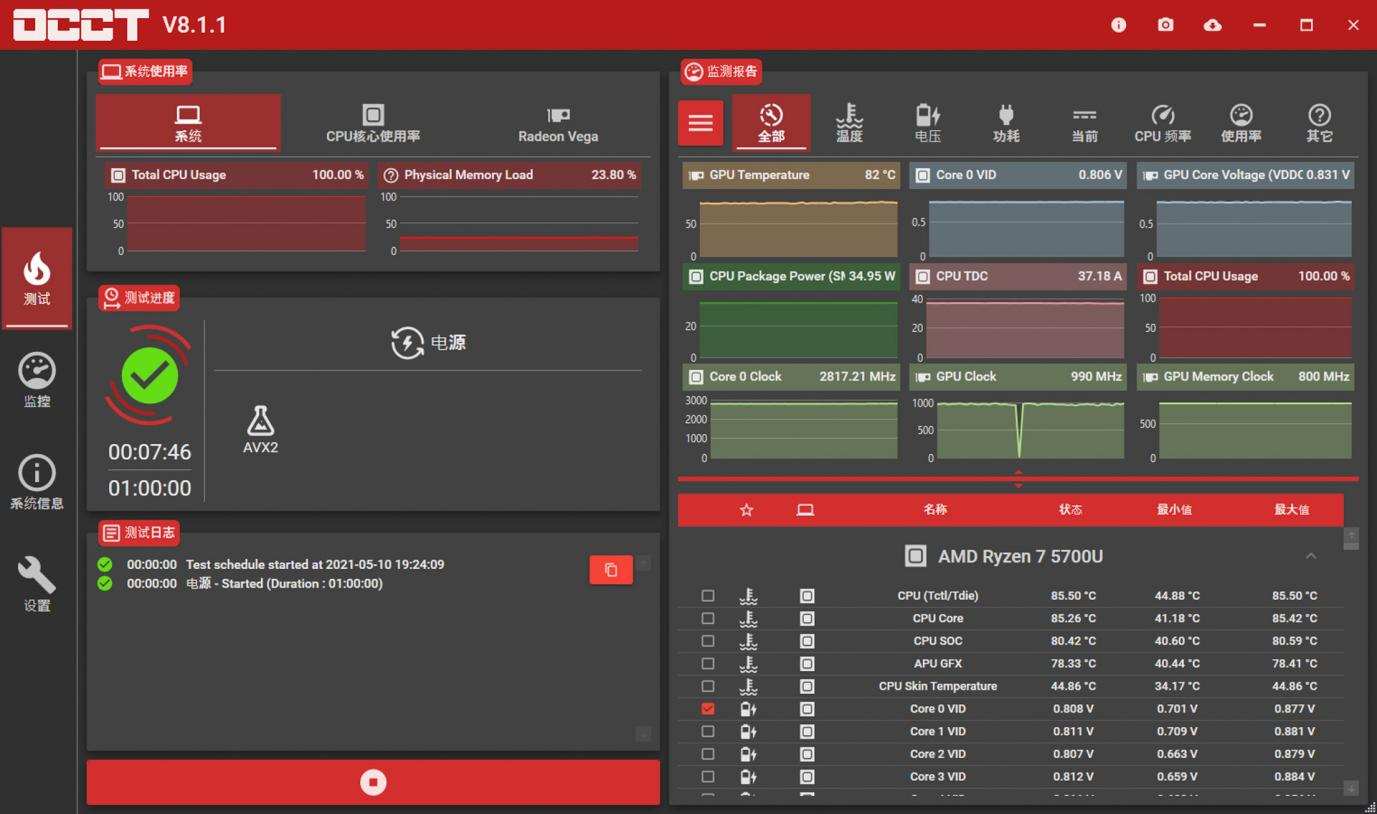Uncheck the Core 0 VID checkbox
The image size is (1377, 814).
coord(708,709)
